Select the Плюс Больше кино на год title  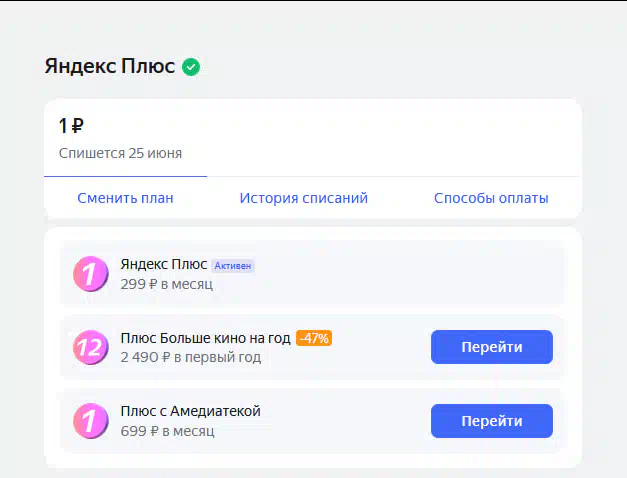(206, 338)
